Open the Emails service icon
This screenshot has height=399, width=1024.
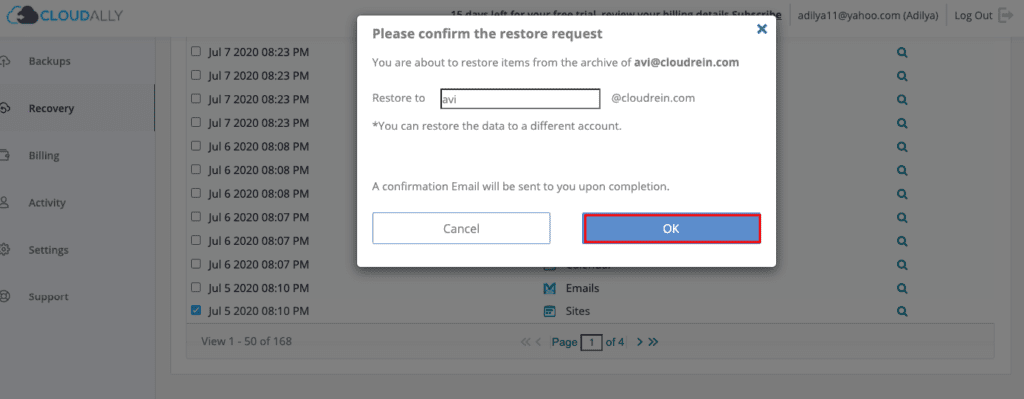[550, 288]
